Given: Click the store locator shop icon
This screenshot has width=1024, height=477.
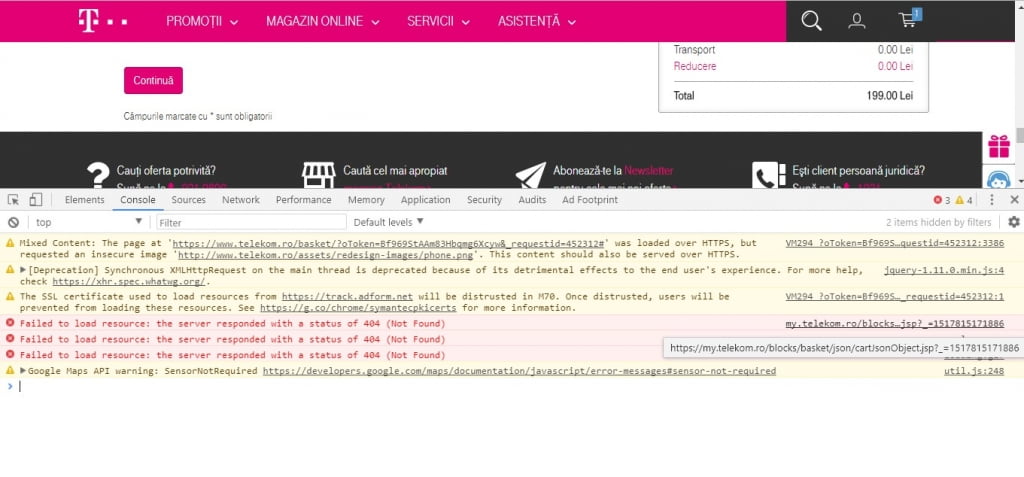Looking at the screenshot, I should coord(318,175).
